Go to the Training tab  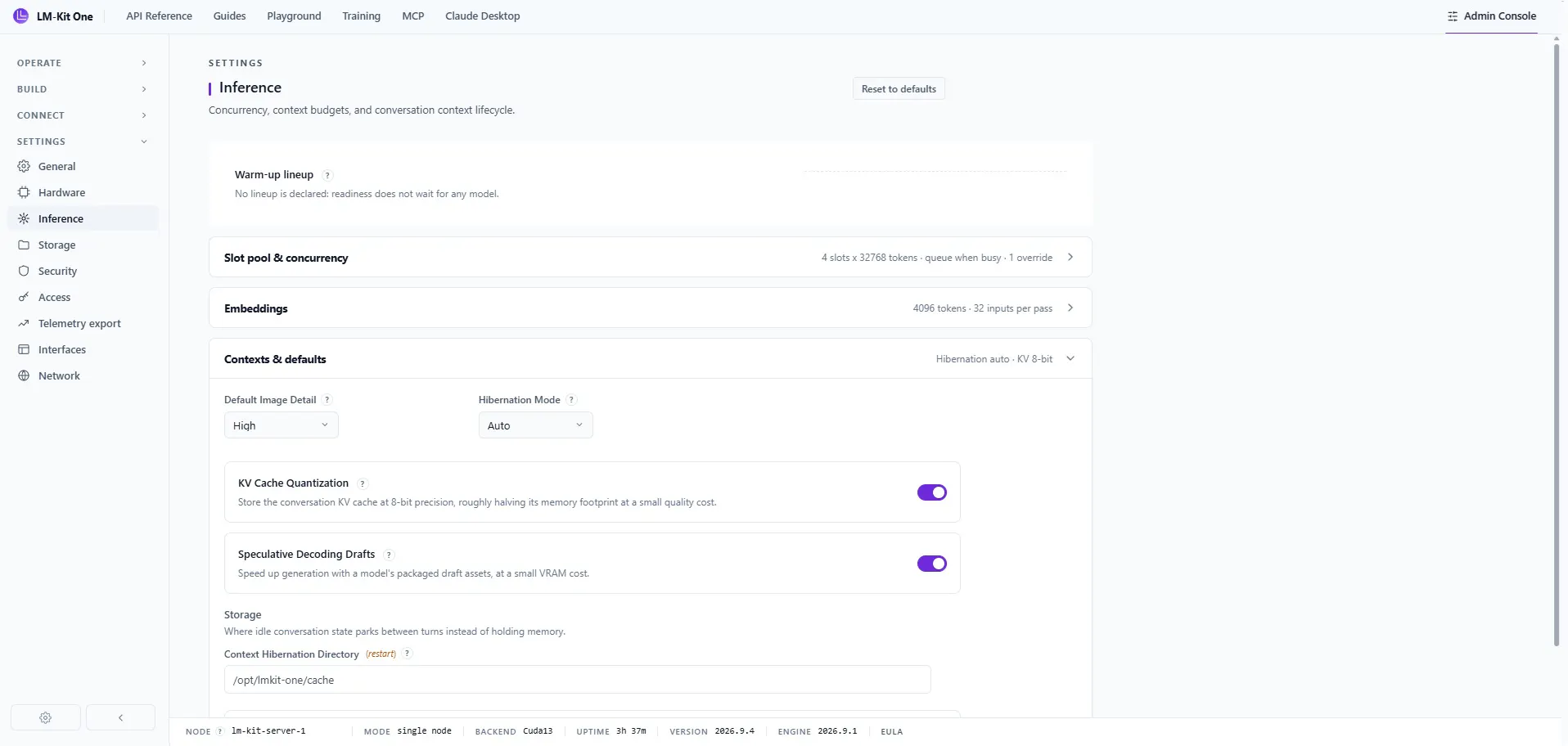pyautogui.click(x=361, y=16)
